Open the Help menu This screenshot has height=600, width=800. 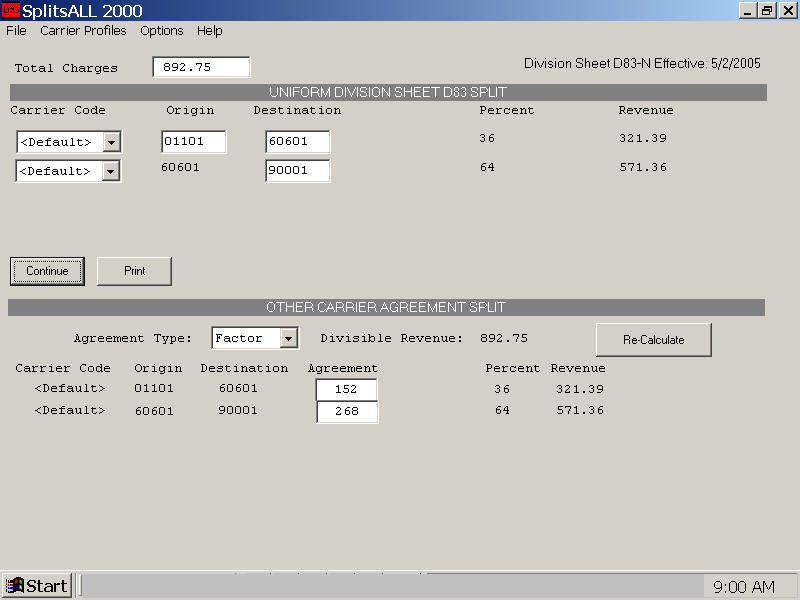[x=209, y=31]
